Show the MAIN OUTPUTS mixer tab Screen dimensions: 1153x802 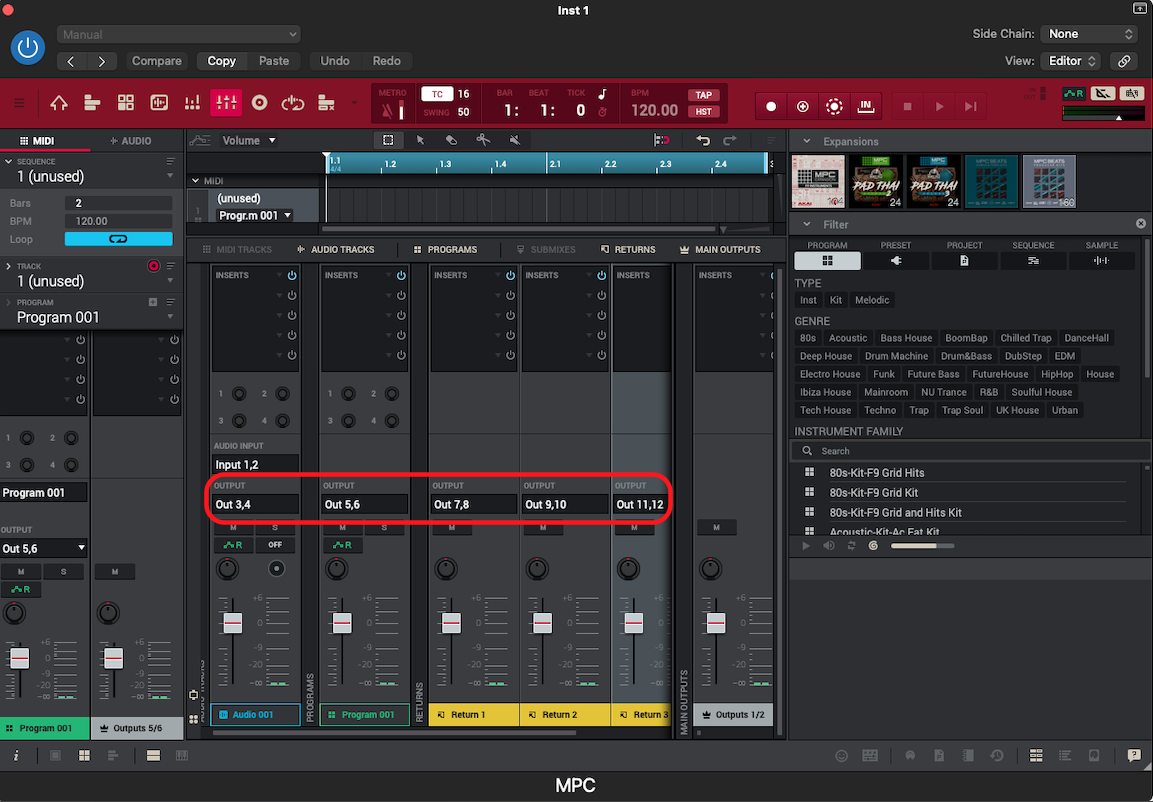(720, 249)
